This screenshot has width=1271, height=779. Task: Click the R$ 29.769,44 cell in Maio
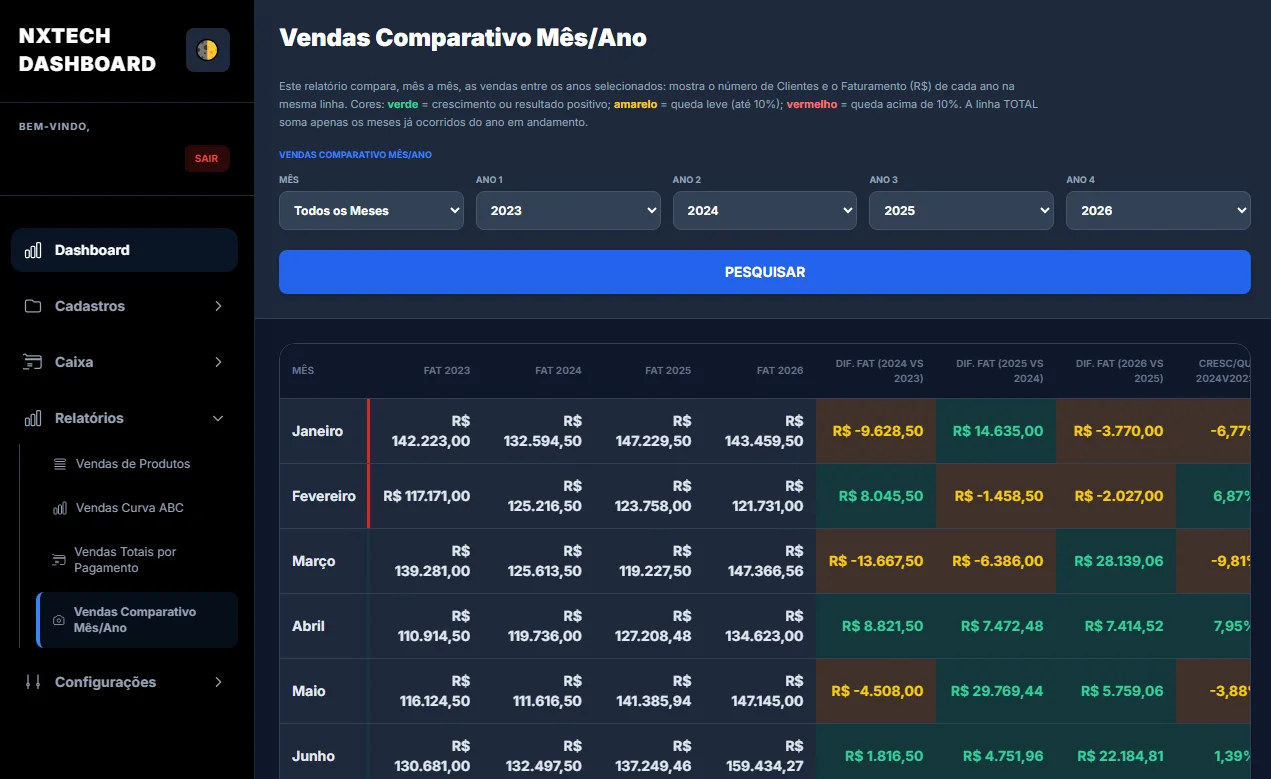click(x=996, y=691)
